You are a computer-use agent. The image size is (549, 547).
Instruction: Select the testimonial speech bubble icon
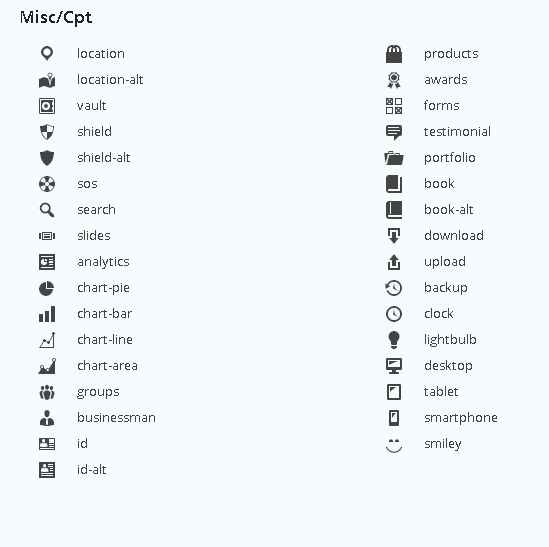pyautogui.click(x=394, y=132)
